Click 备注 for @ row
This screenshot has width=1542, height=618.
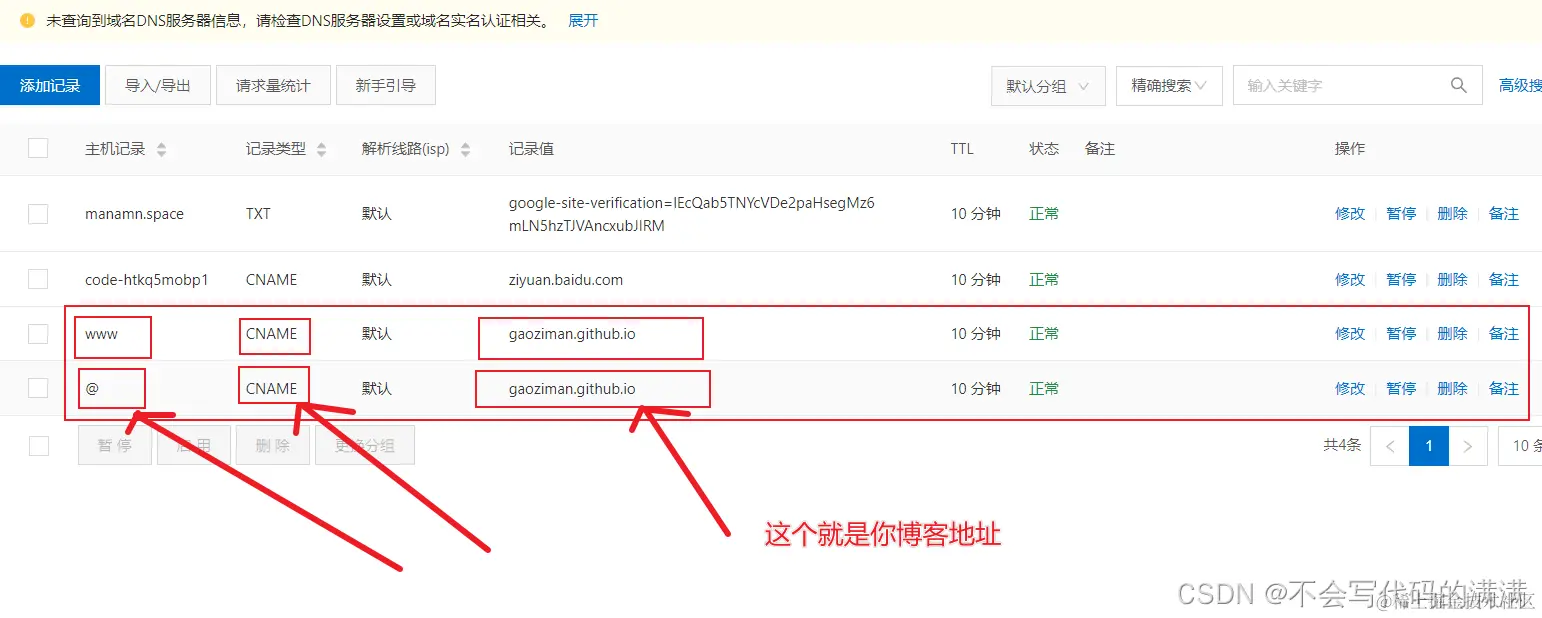click(1504, 389)
